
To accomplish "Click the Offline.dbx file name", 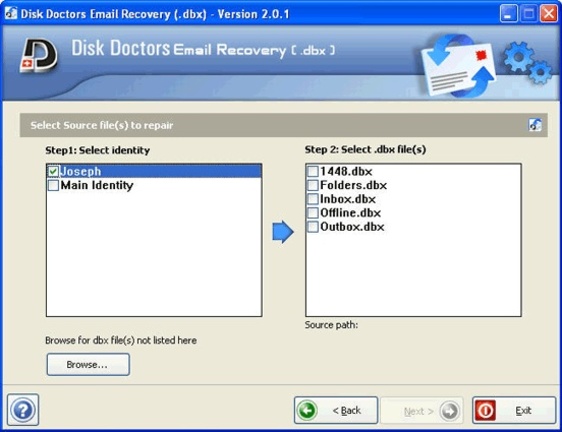I will [350, 213].
